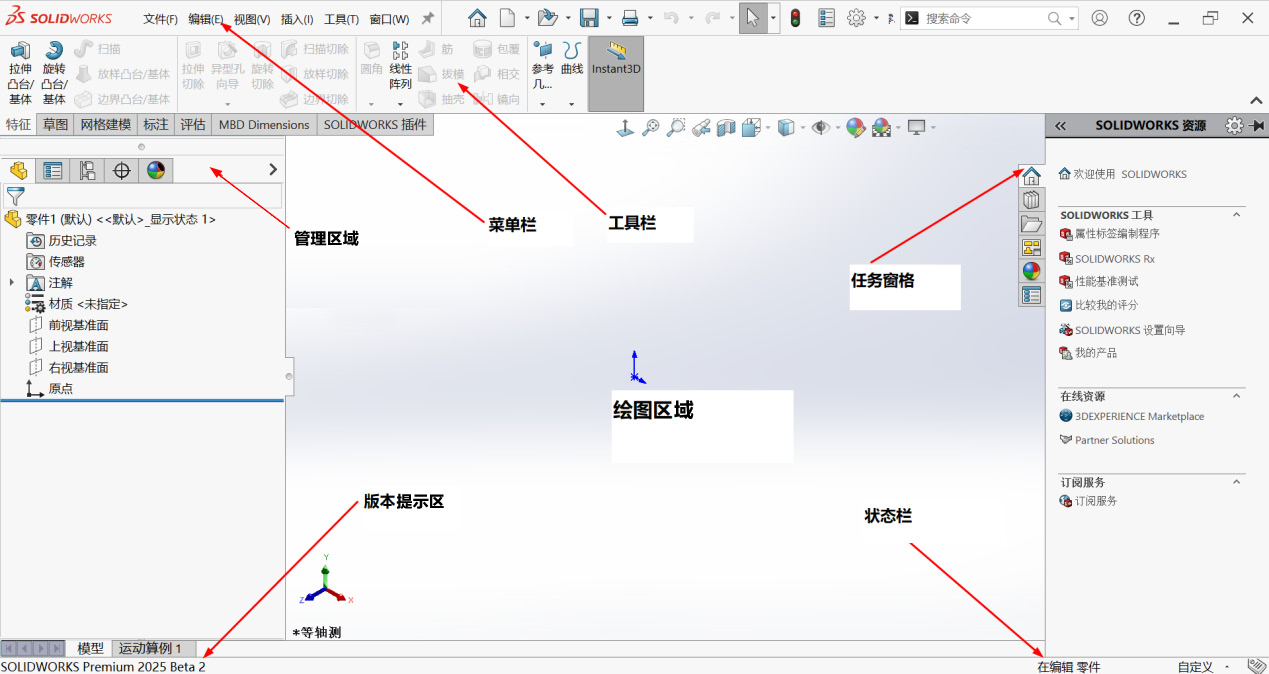Click the SOLIDWORKS Rx link

(1114, 259)
